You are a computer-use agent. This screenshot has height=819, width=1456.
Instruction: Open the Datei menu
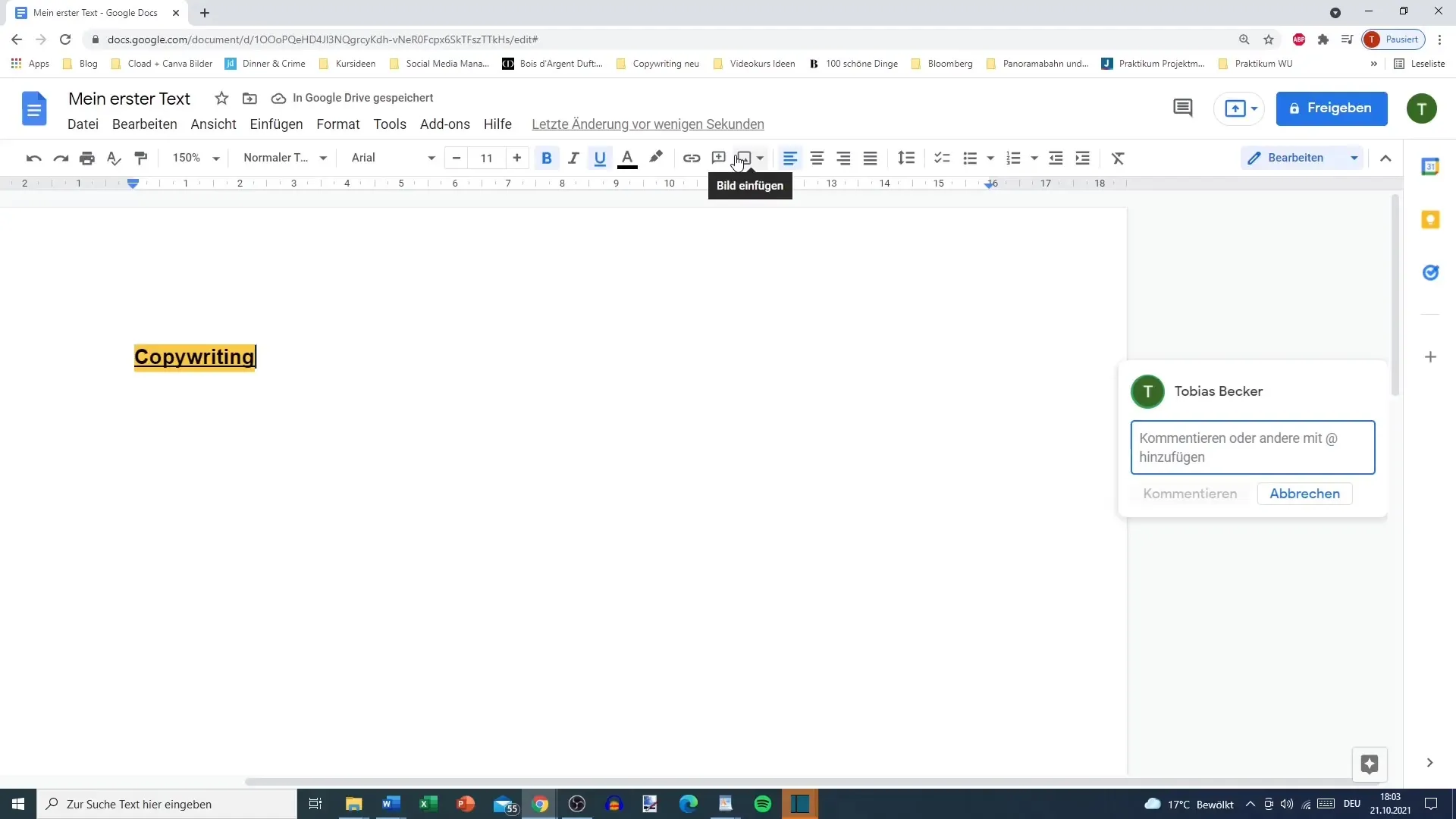[x=83, y=124]
